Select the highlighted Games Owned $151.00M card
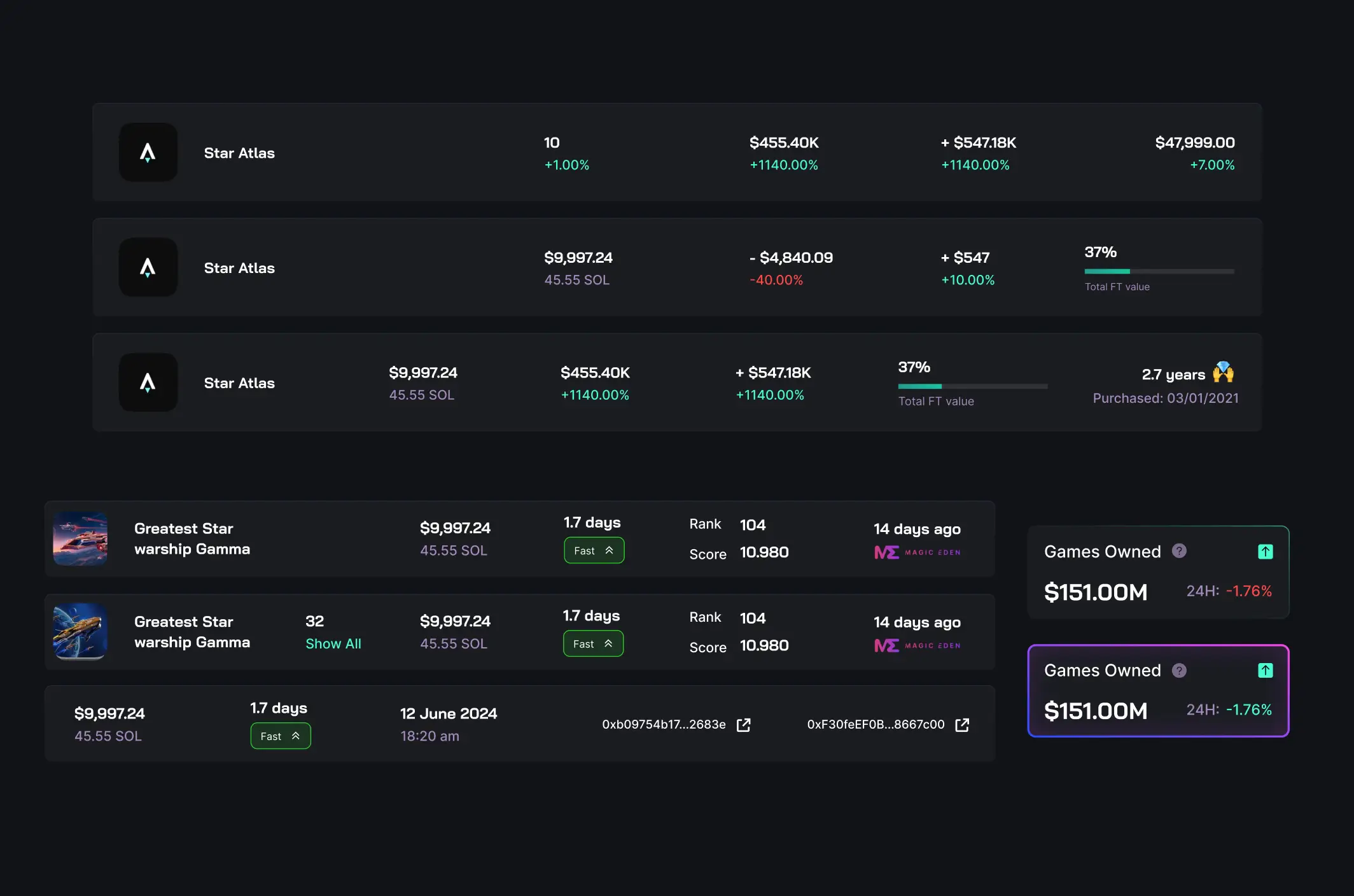Image resolution: width=1354 pixels, height=896 pixels. pos(1158,690)
